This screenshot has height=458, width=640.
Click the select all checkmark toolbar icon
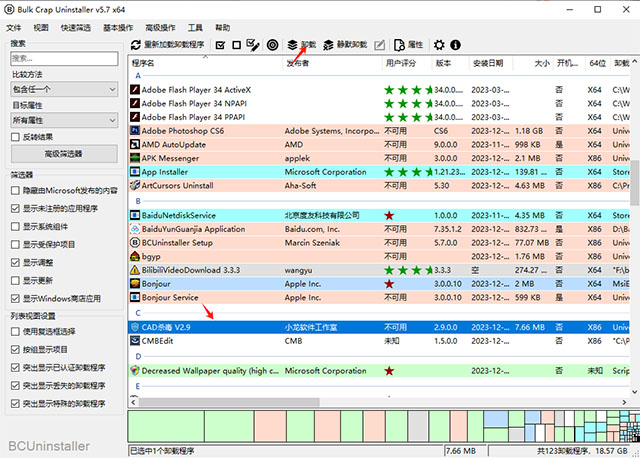pyautogui.click(x=219, y=45)
